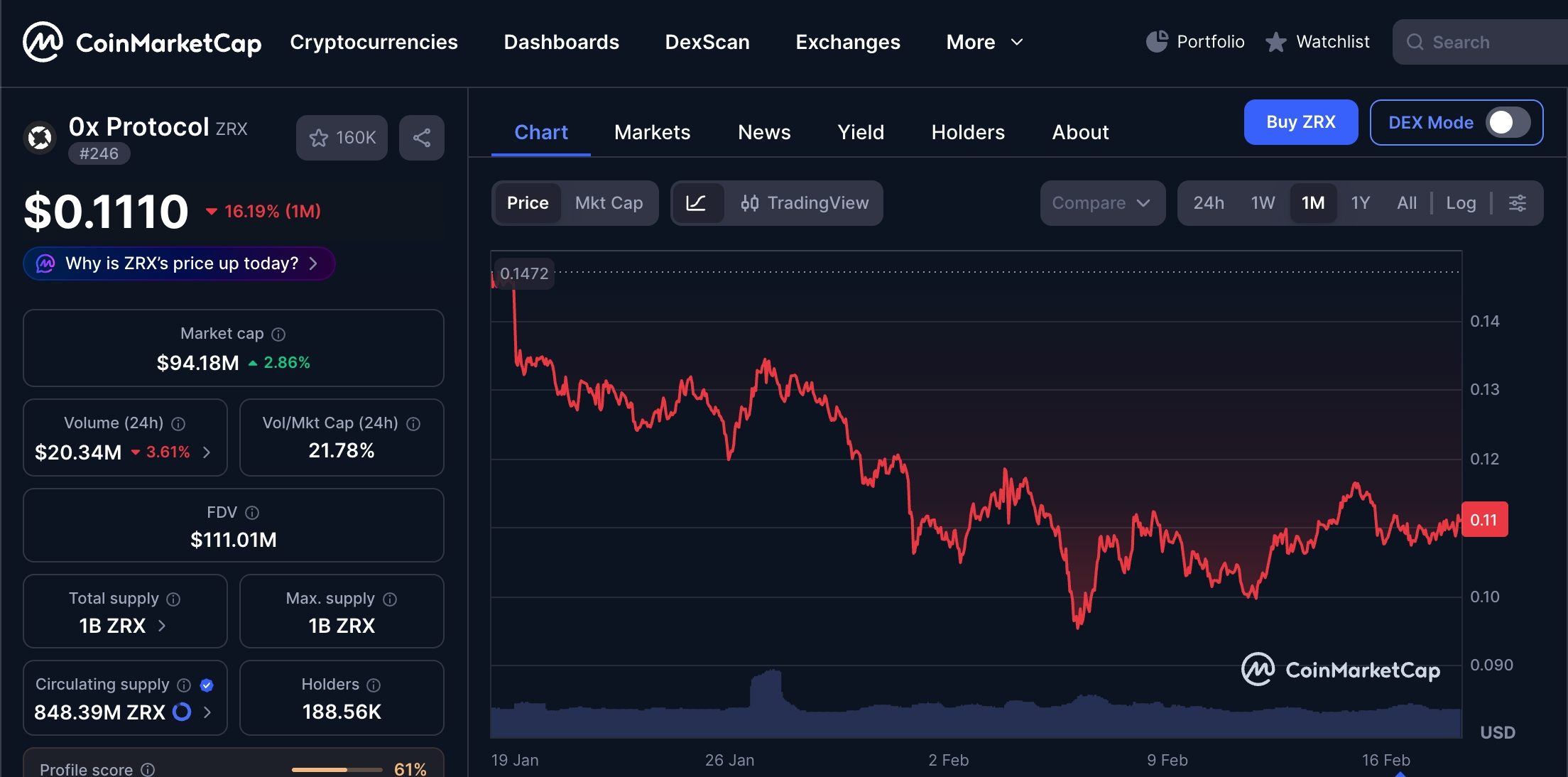1568x777 pixels.
Task: Click Total supply info icon
Action: [x=173, y=599]
